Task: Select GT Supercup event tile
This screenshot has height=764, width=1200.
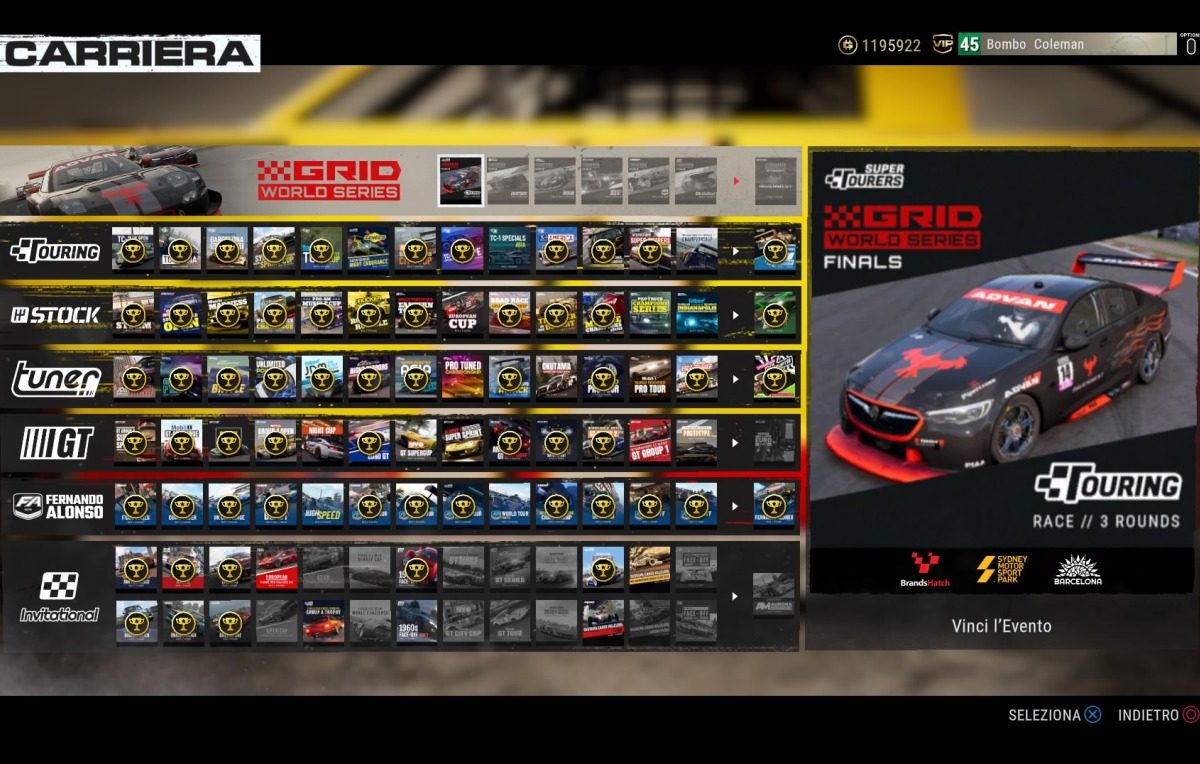Action: point(415,442)
